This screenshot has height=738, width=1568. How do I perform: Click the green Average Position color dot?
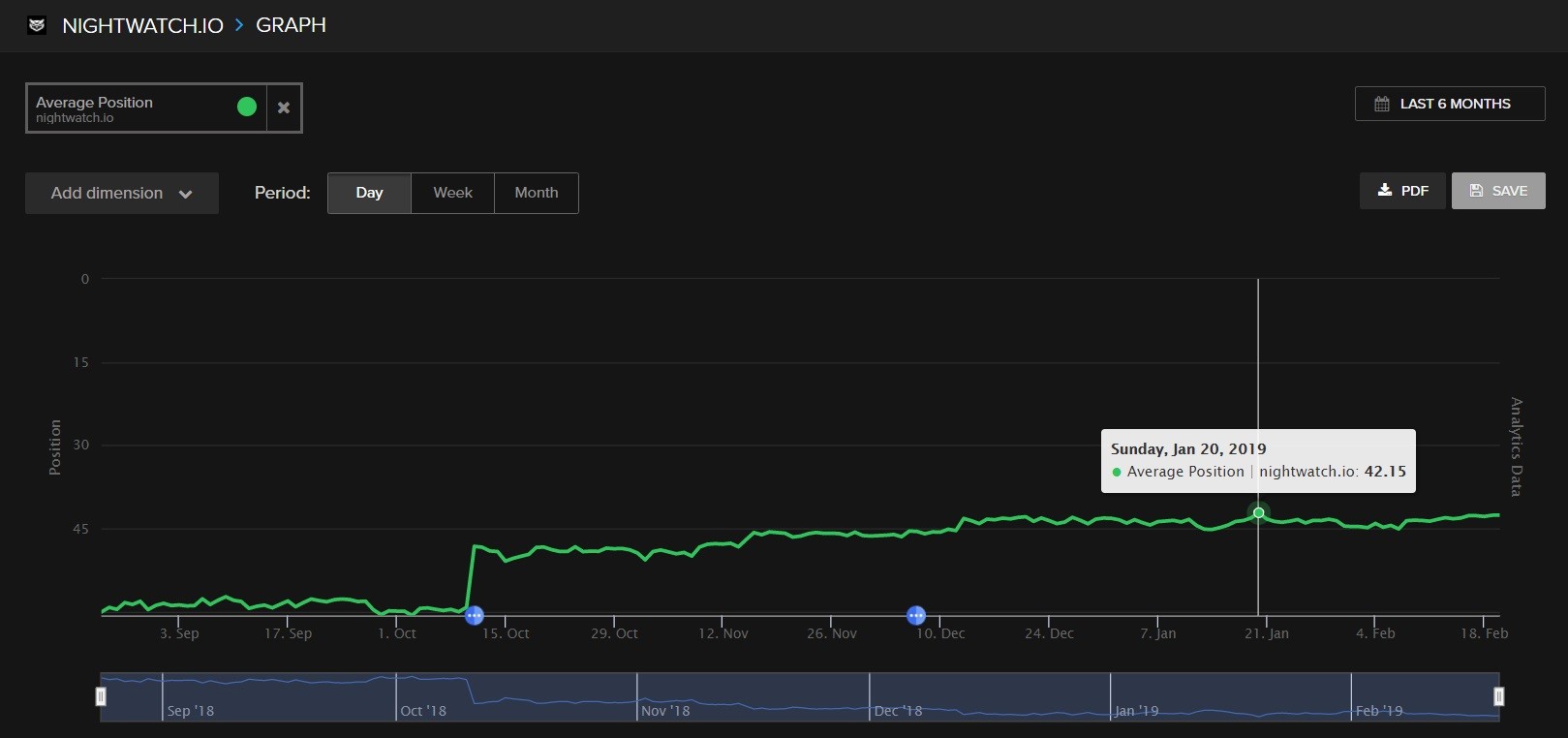pyautogui.click(x=247, y=107)
